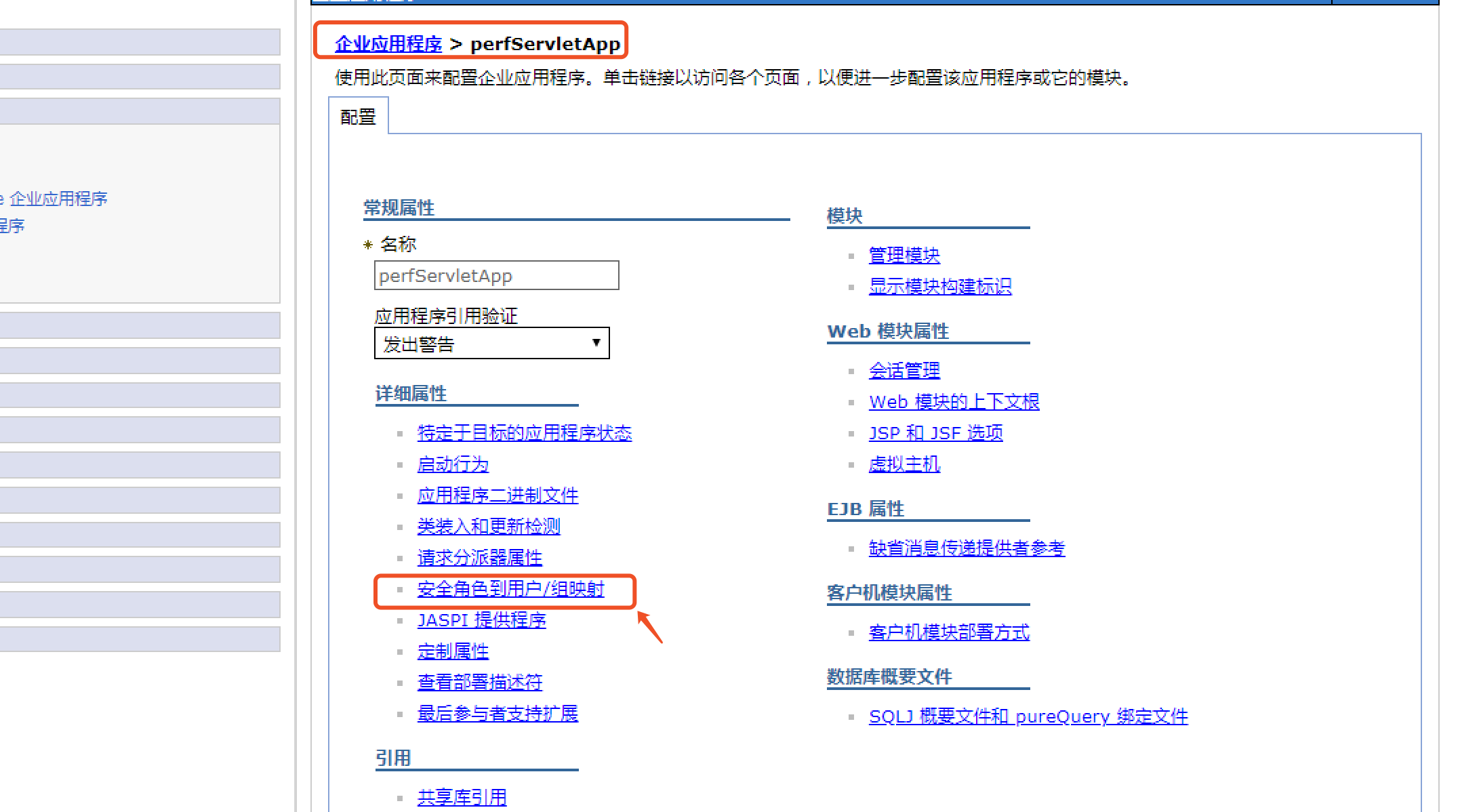Open the 缺省消息传递提供者参考 link
The image size is (1460, 812).
[x=967, y=548]
